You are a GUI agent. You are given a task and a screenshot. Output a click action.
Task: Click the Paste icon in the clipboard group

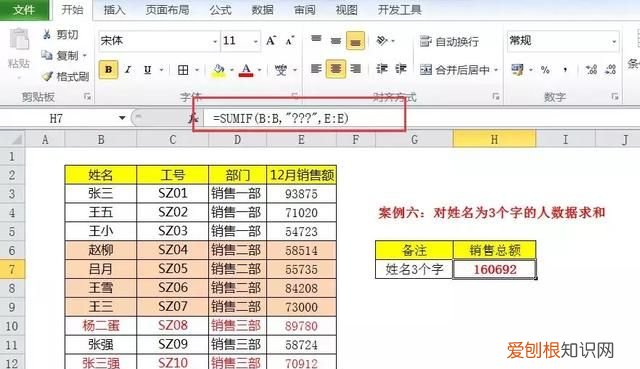pos(19,40)
